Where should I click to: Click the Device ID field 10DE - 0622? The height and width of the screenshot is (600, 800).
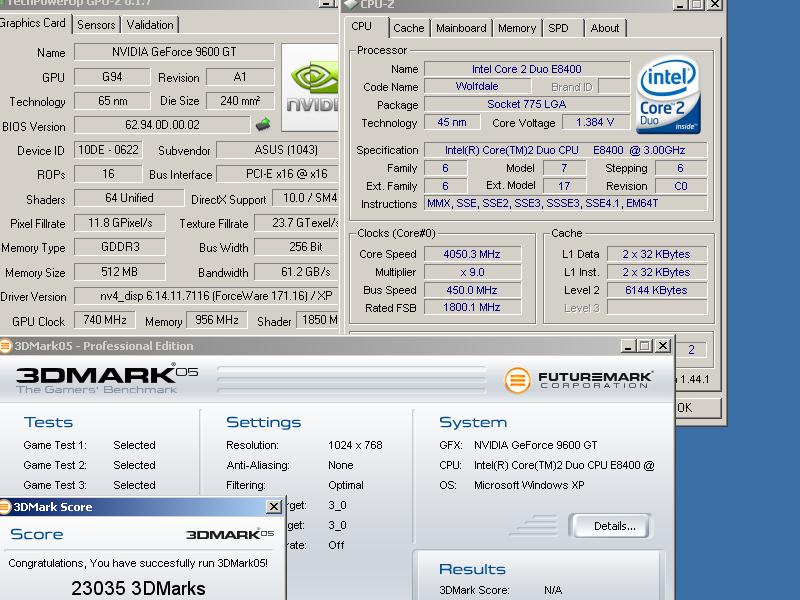click(108, 150)
